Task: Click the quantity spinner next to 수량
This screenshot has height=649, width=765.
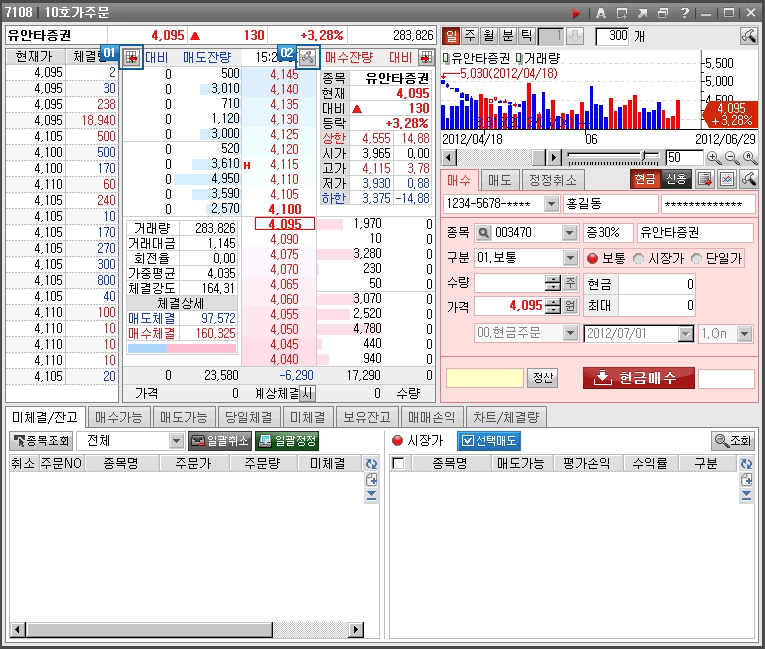Action: click(x=553, y=283)
